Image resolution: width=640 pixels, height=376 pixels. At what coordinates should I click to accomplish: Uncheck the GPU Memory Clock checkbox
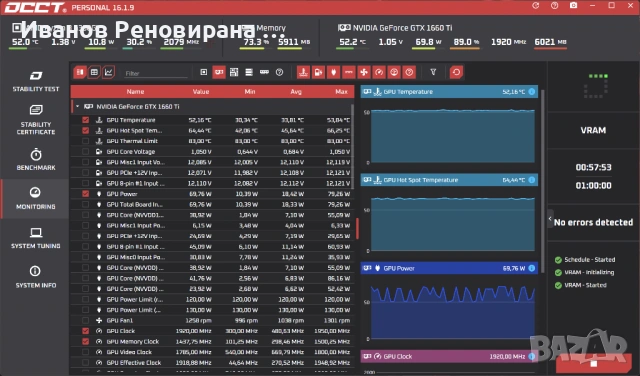pos(85,342)
